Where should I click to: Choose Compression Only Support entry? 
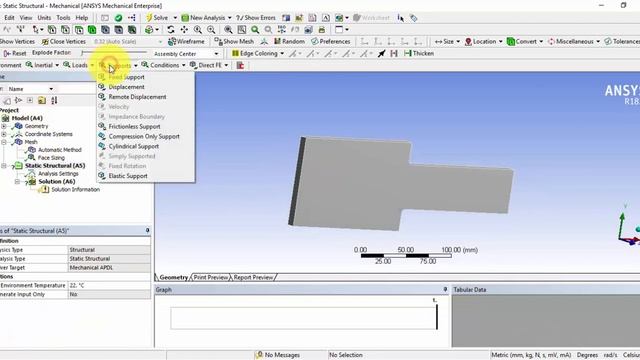click(144, 136)
